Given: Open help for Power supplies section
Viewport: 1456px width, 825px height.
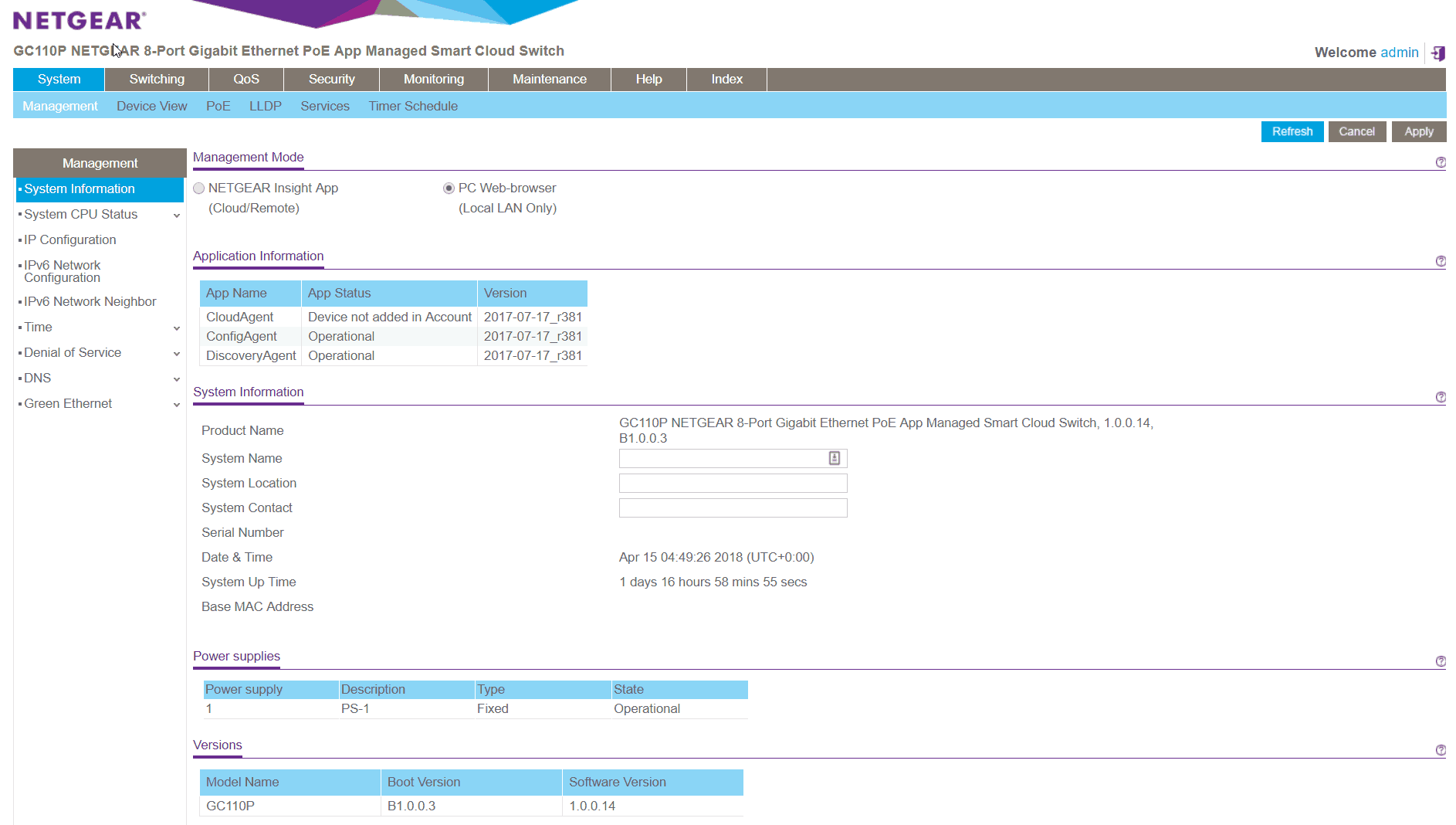Looking at the screenshot, I should 1441,661.
